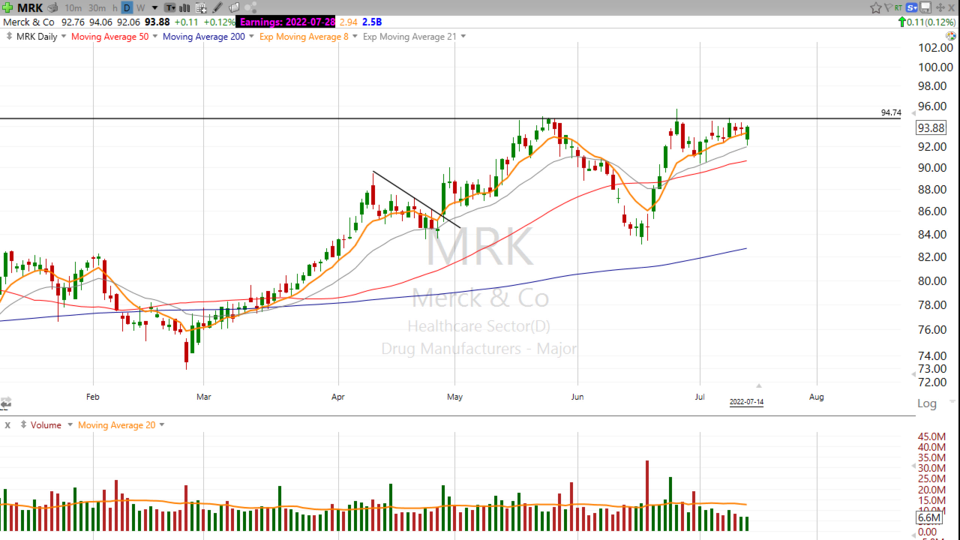This screenshot has width=960, height=540.
Task: Click the price pane reorder arrows icon
Action: (9, 37)
